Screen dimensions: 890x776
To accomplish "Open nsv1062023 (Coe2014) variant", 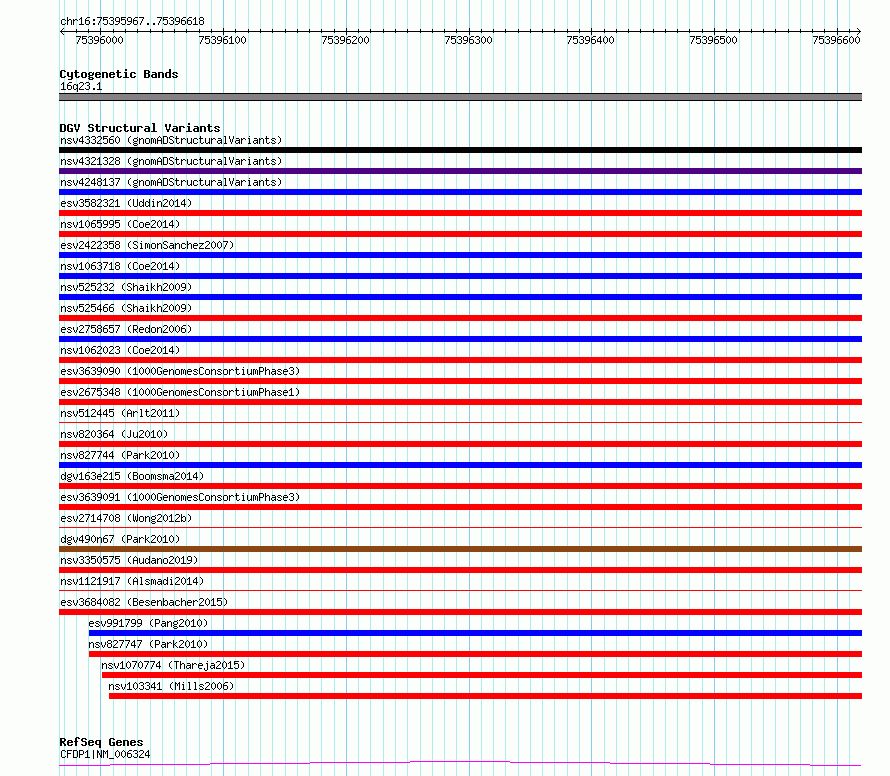I will [120, 350].
